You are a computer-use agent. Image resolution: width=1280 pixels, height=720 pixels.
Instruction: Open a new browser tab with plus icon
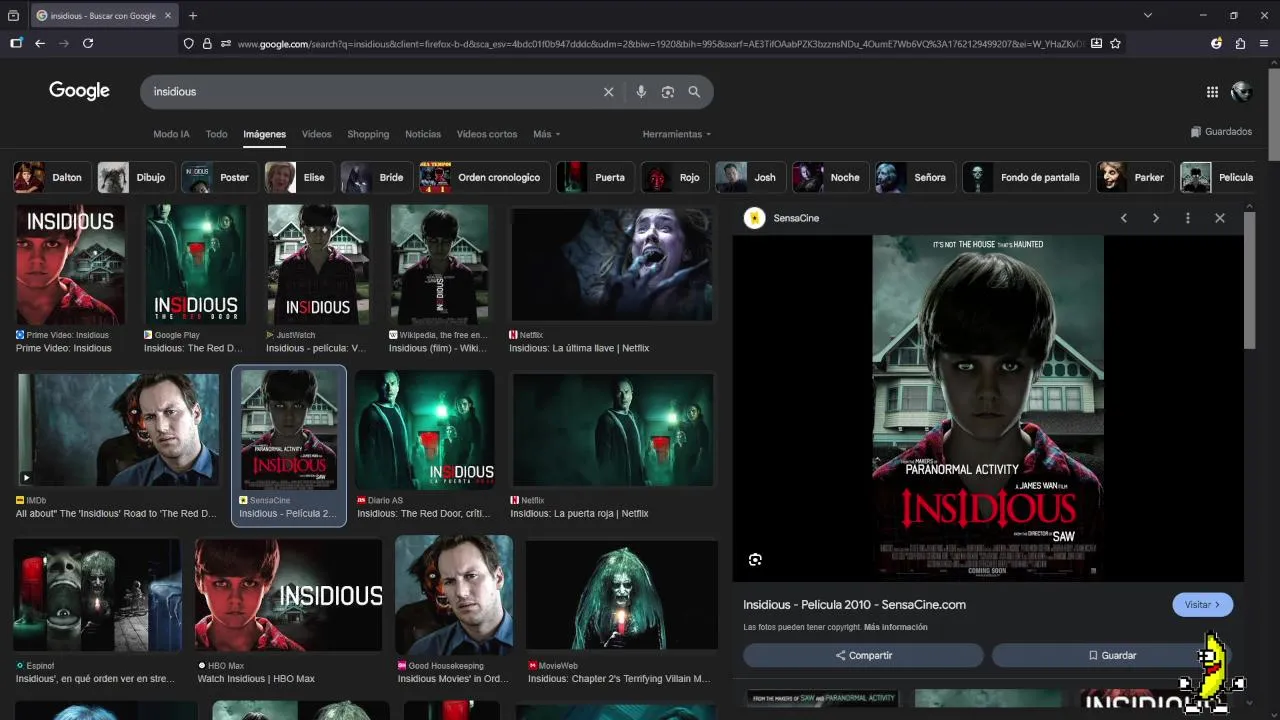(x=193, y=15)
